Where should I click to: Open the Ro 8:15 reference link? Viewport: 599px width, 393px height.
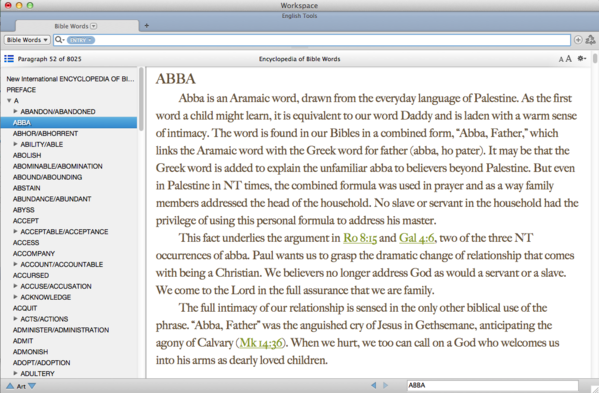click(360, 238)
